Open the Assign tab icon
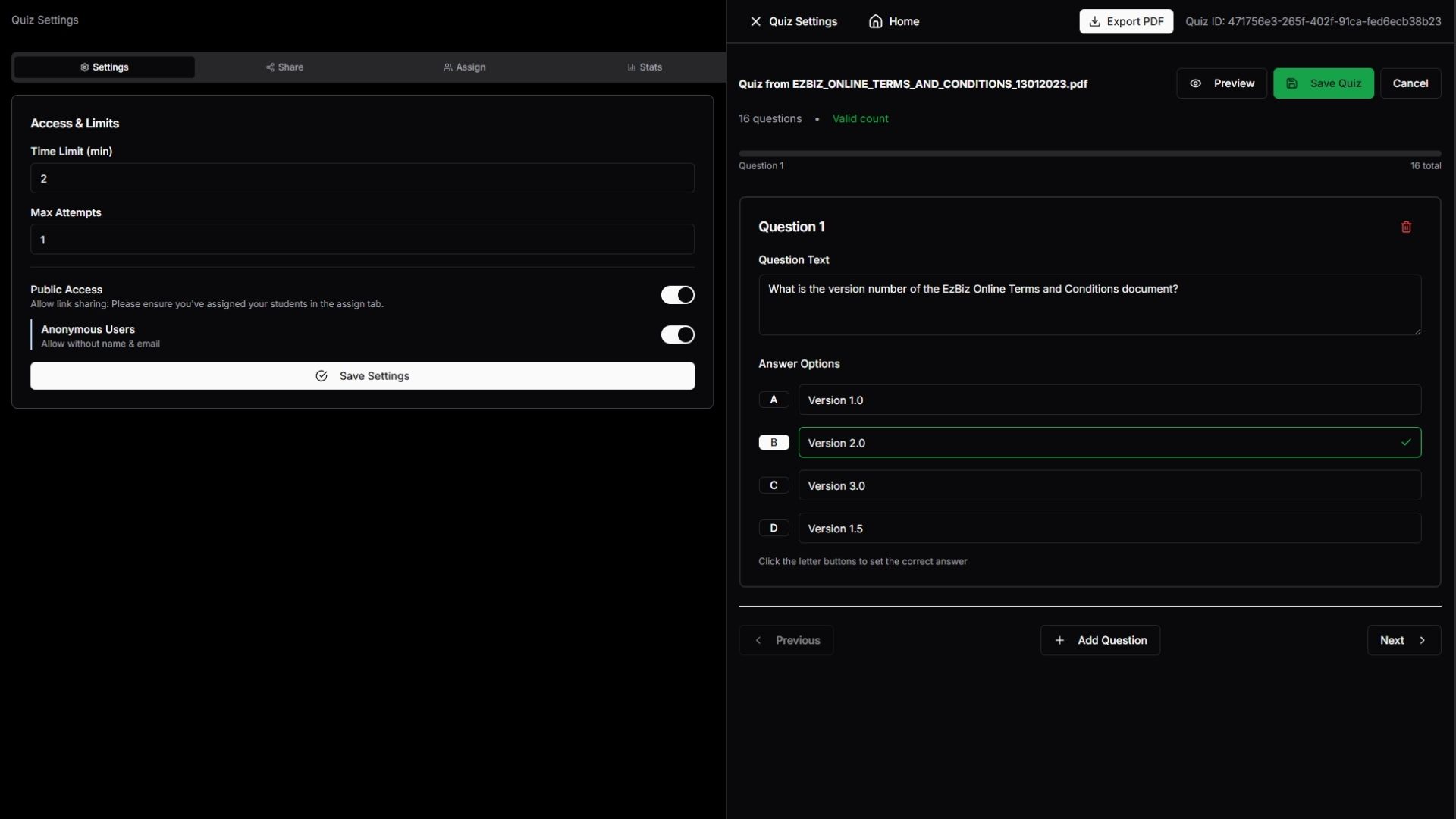 (x=447, y=67)
